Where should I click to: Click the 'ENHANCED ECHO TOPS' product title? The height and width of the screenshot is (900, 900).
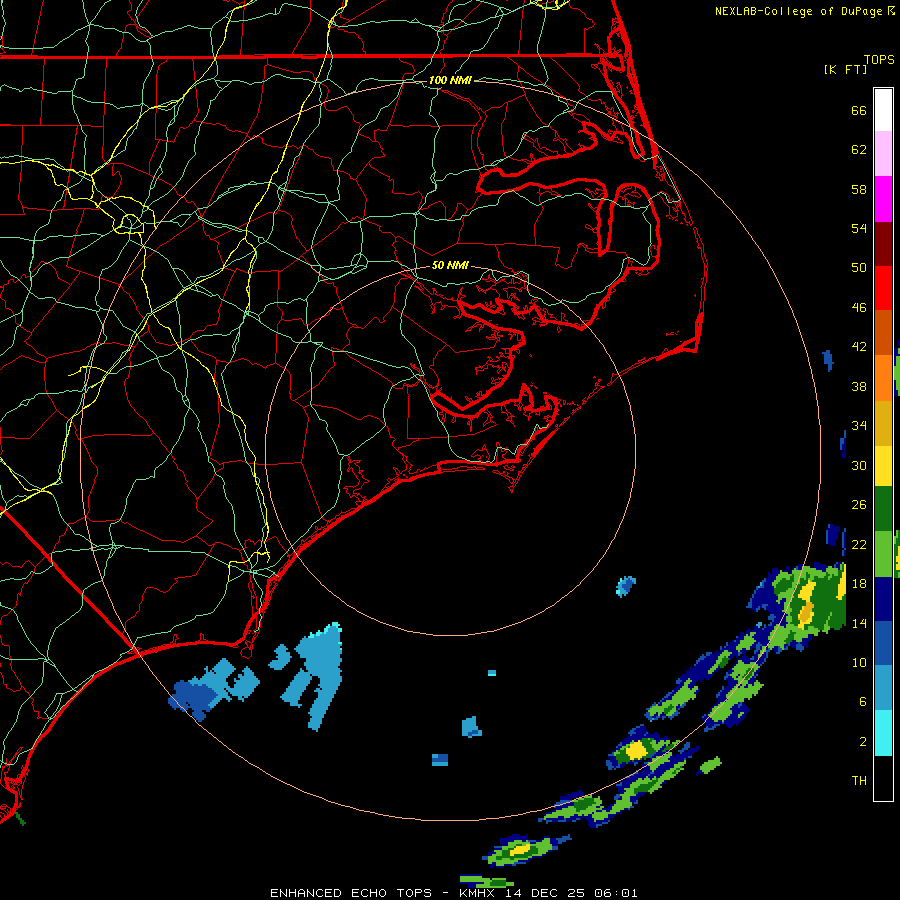click(351, 893)
